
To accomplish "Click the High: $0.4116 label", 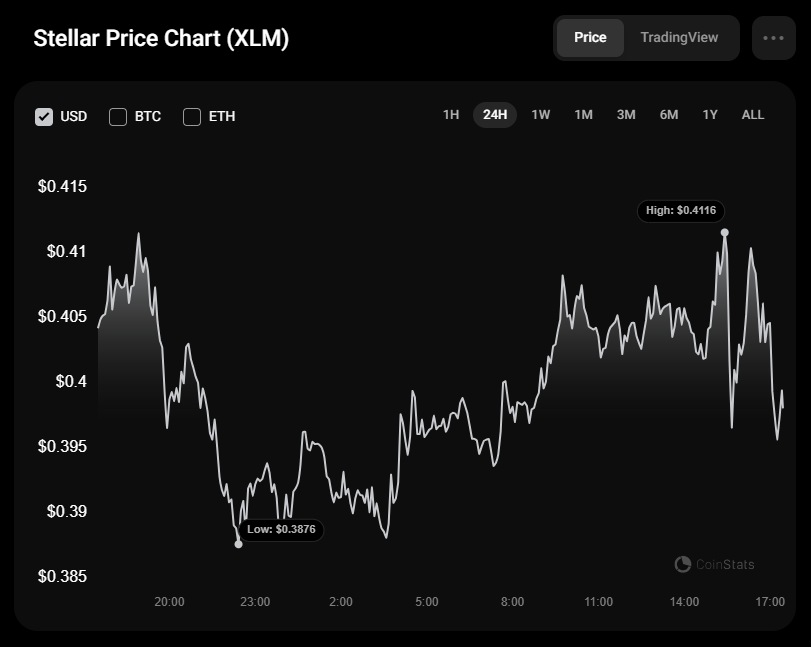I will coord(681,210).
